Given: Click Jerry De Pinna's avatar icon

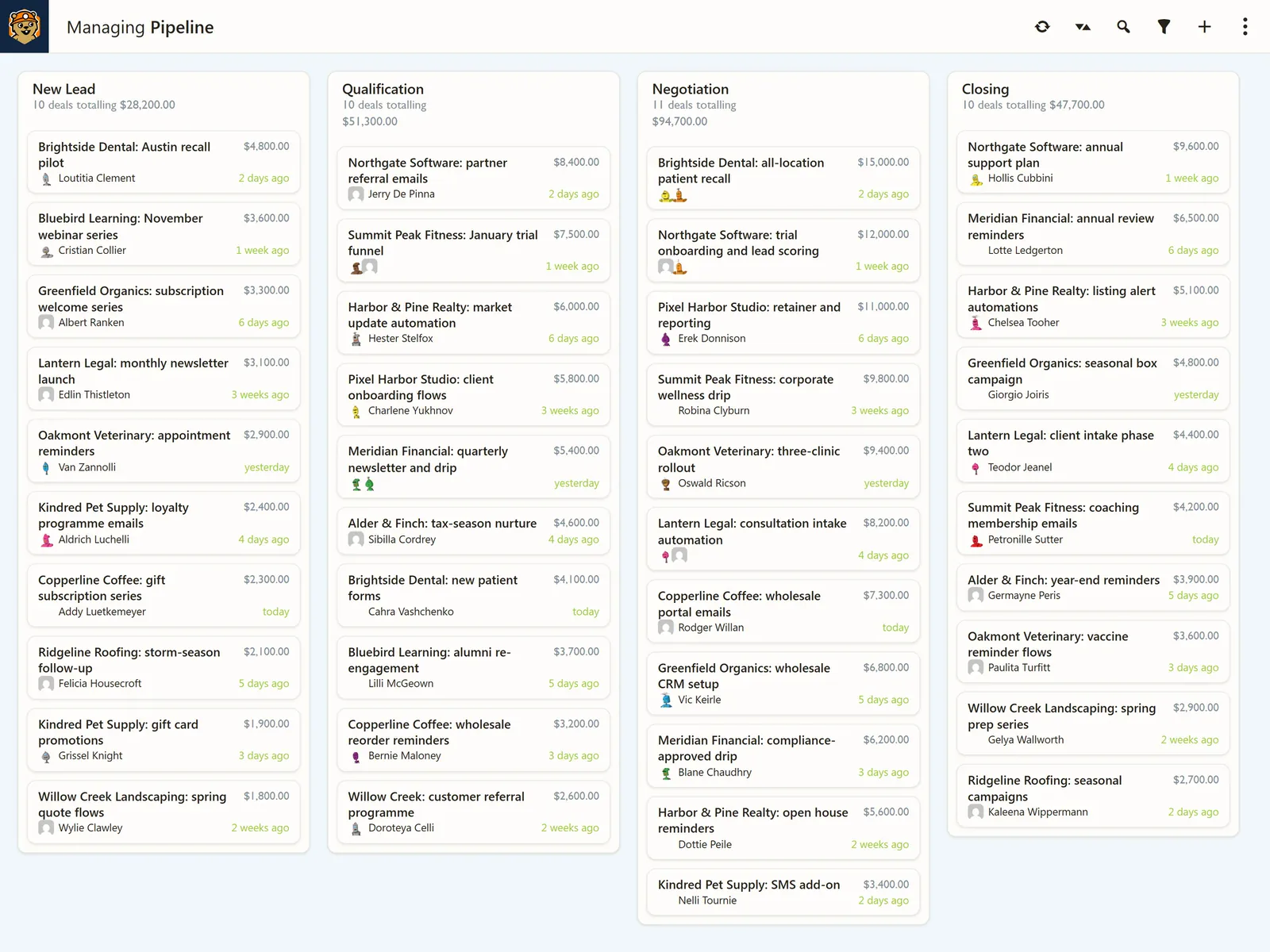Looking at the screenshot, I should 356,194.
